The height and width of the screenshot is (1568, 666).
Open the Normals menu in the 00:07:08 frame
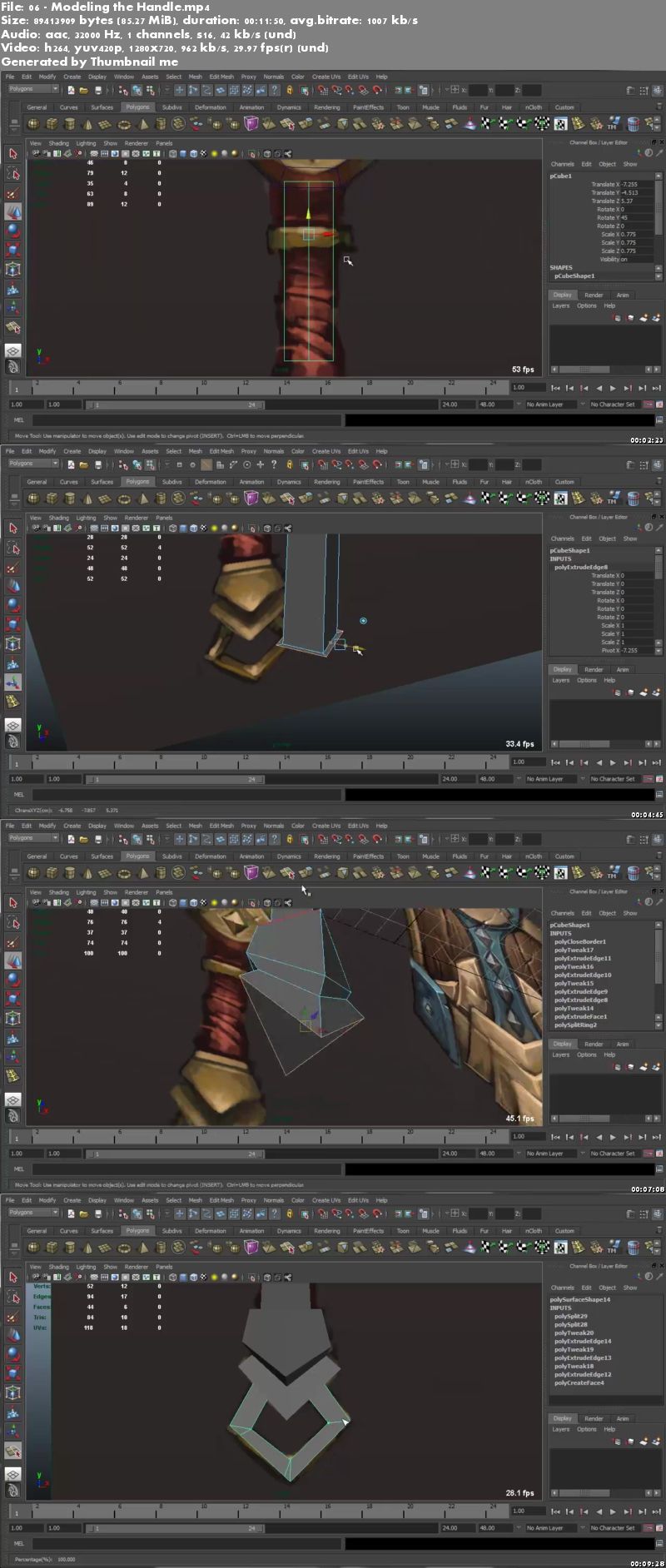click(274, 826)
